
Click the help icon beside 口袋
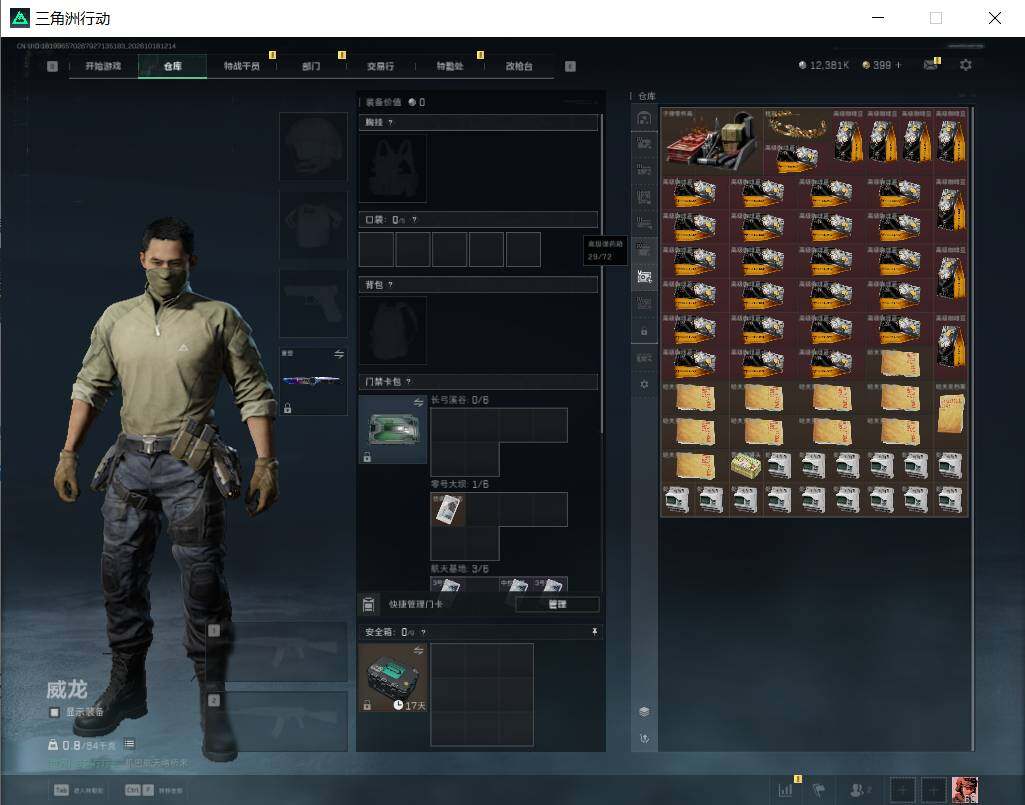coord(414,220)
